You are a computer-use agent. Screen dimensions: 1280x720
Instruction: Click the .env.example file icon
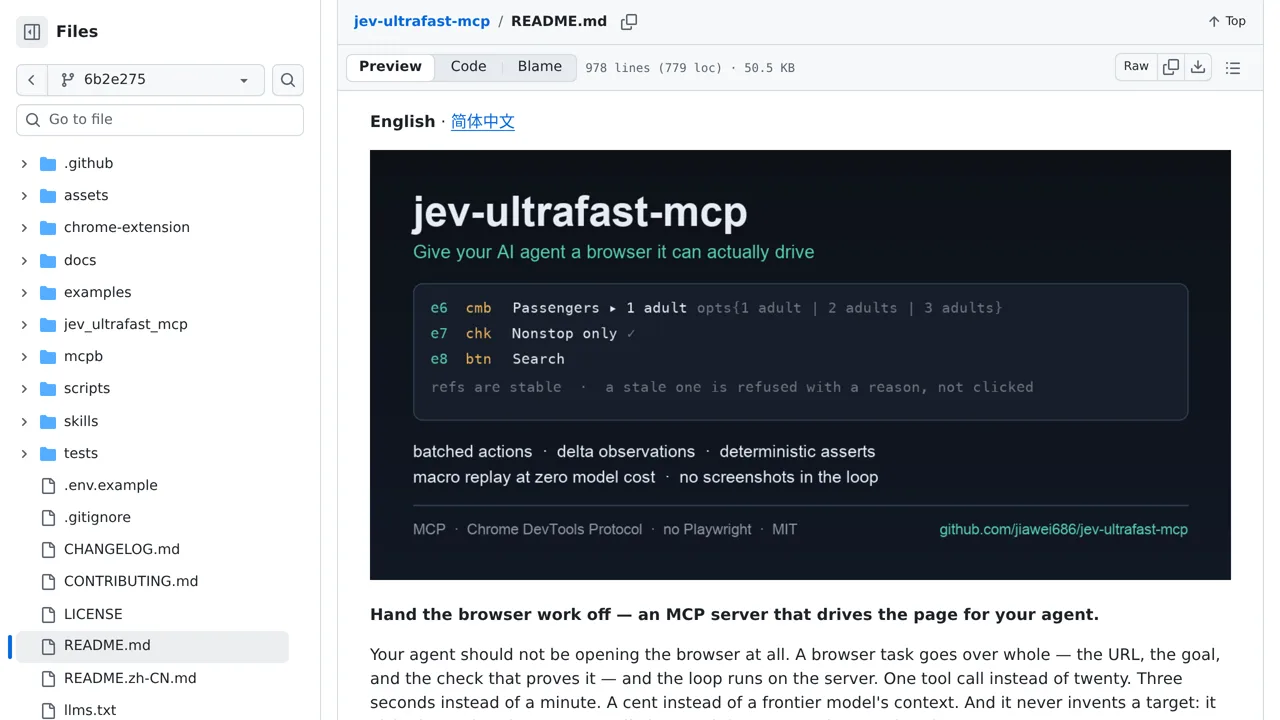(48, 486)
